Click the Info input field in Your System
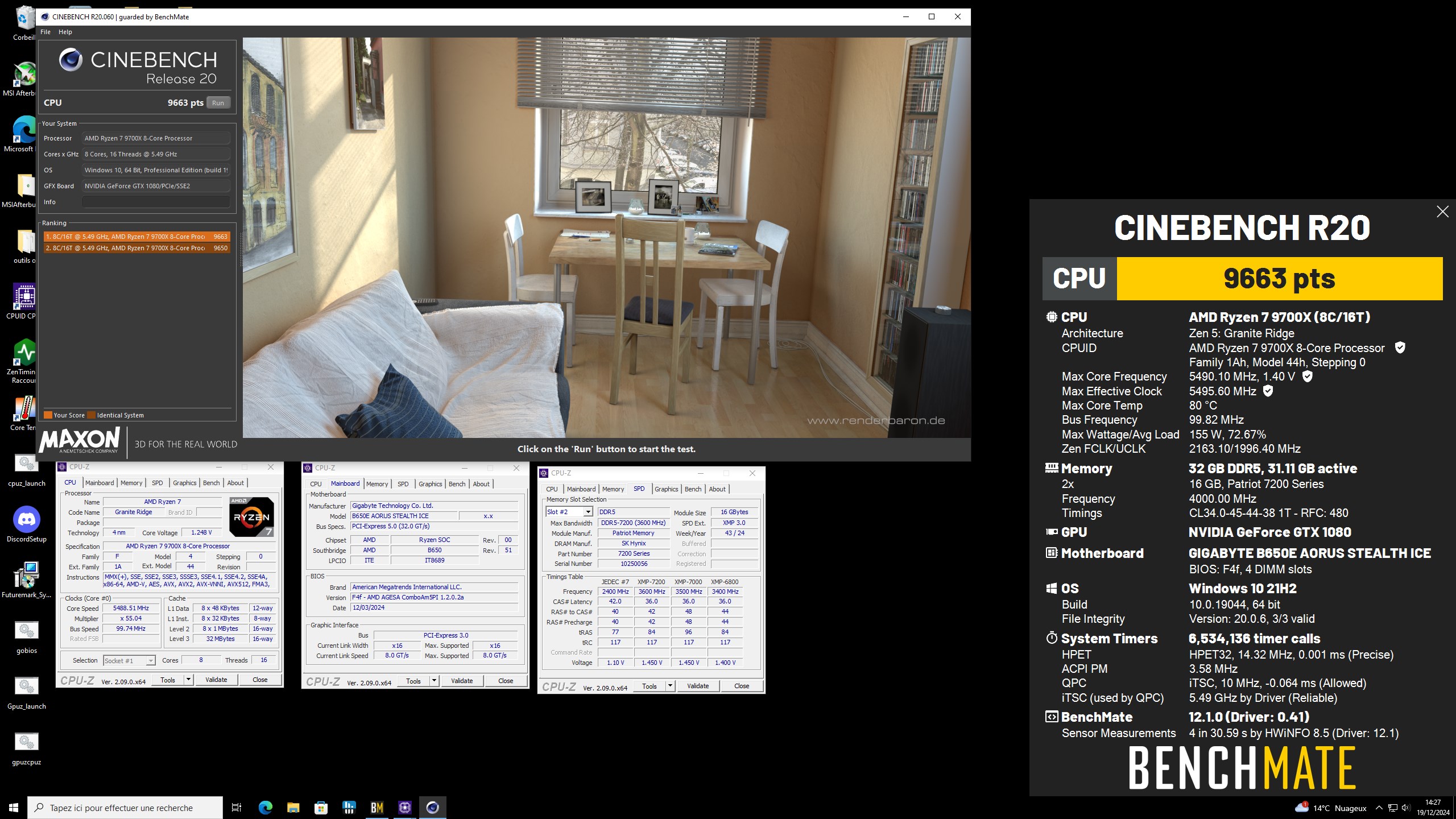The width and height of the screenshot is (1456, 819). coord(156,202)
